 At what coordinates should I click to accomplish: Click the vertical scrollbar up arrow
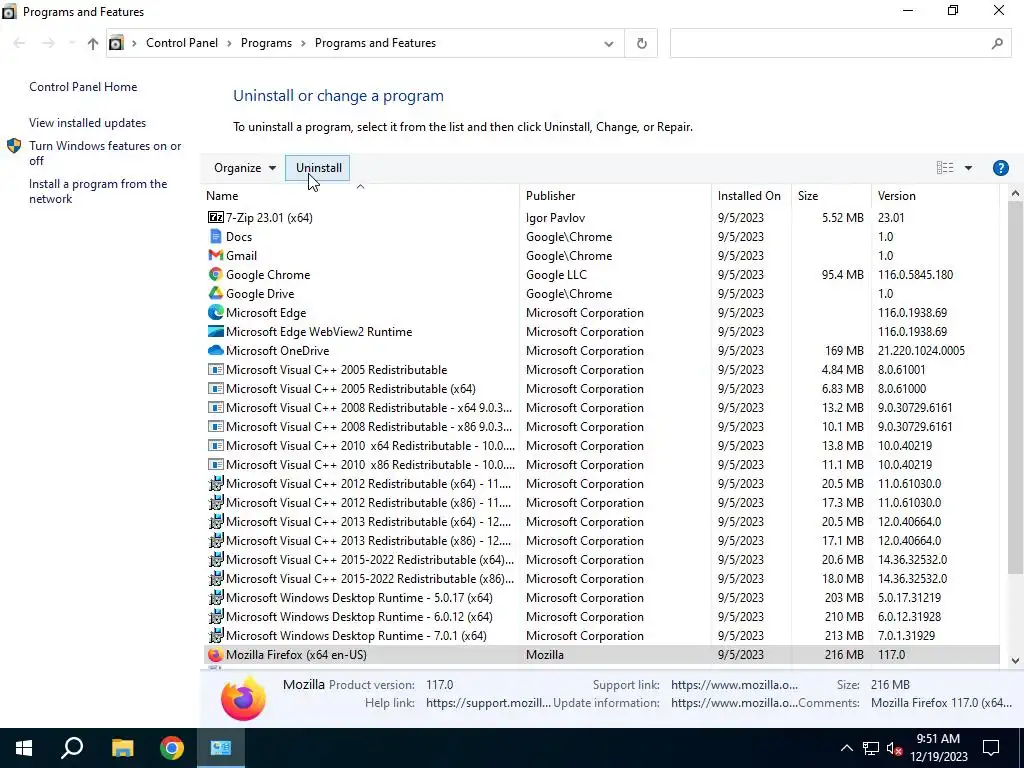click(x=1015, y=194)
